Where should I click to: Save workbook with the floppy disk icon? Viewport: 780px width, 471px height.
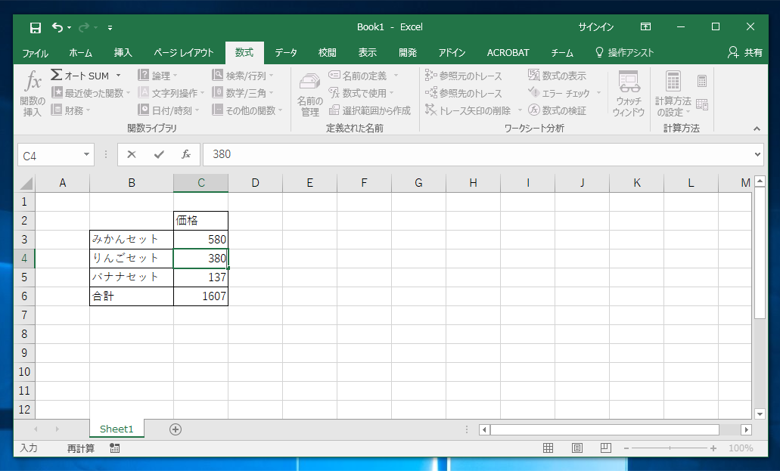point(35,27)
